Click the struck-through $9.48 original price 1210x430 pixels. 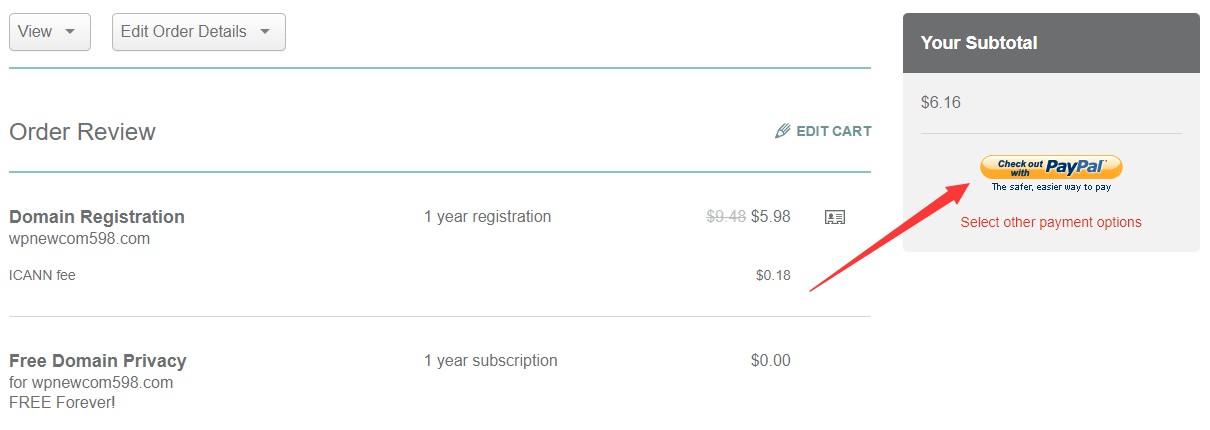(x=726, y=216)
